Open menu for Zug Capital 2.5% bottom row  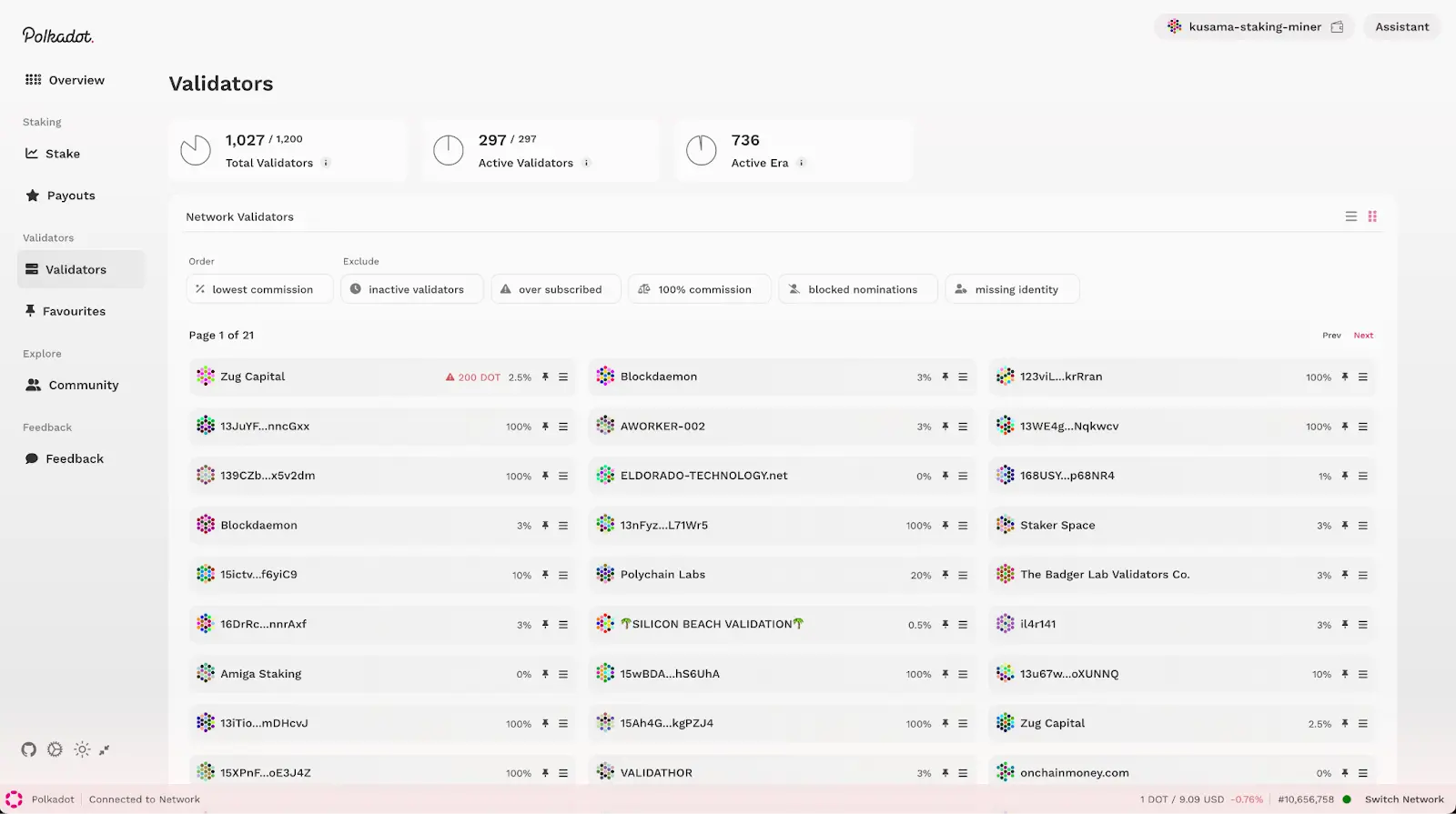point(1363,723)
